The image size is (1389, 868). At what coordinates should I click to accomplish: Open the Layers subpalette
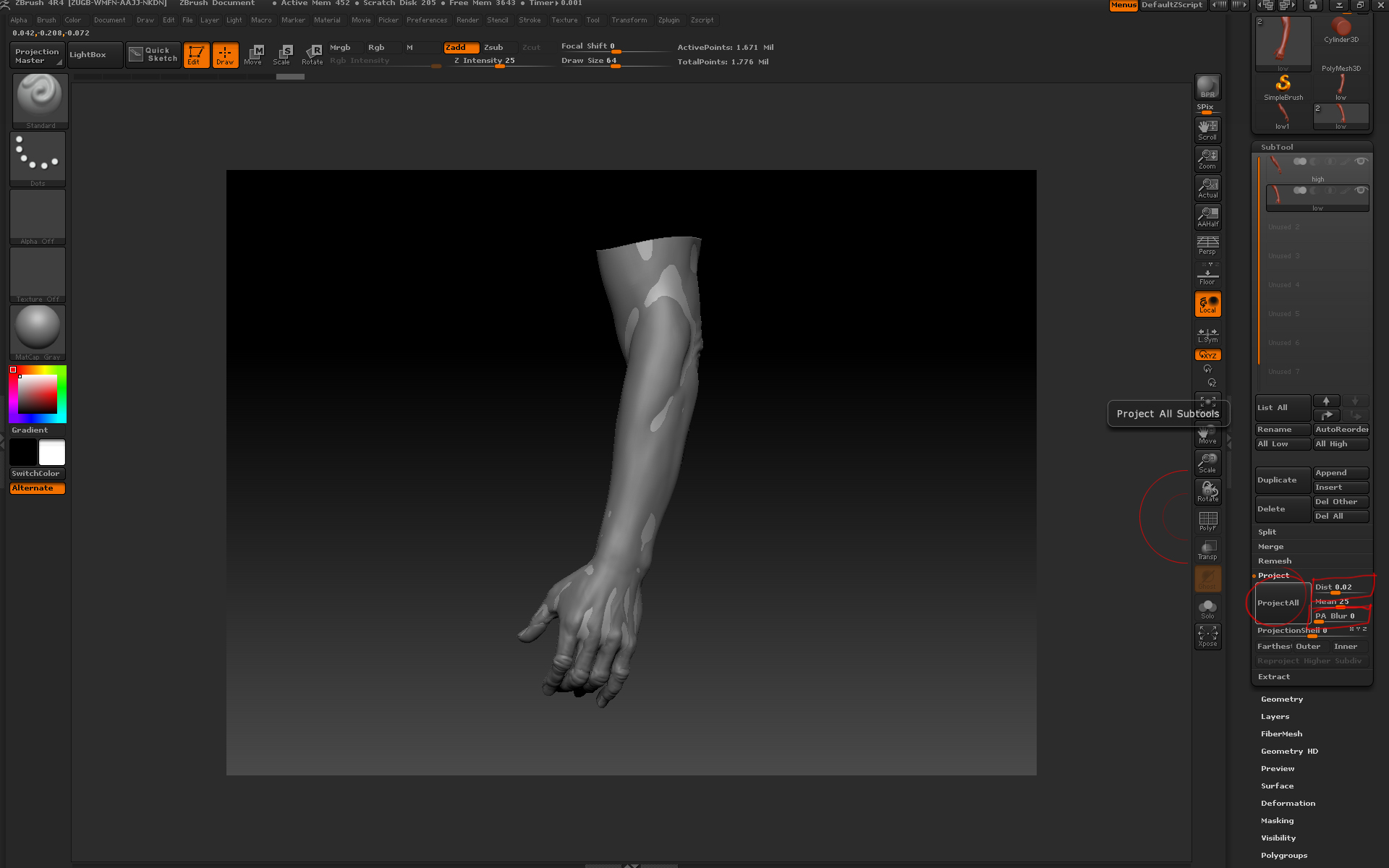click(x=1275, y=716)
